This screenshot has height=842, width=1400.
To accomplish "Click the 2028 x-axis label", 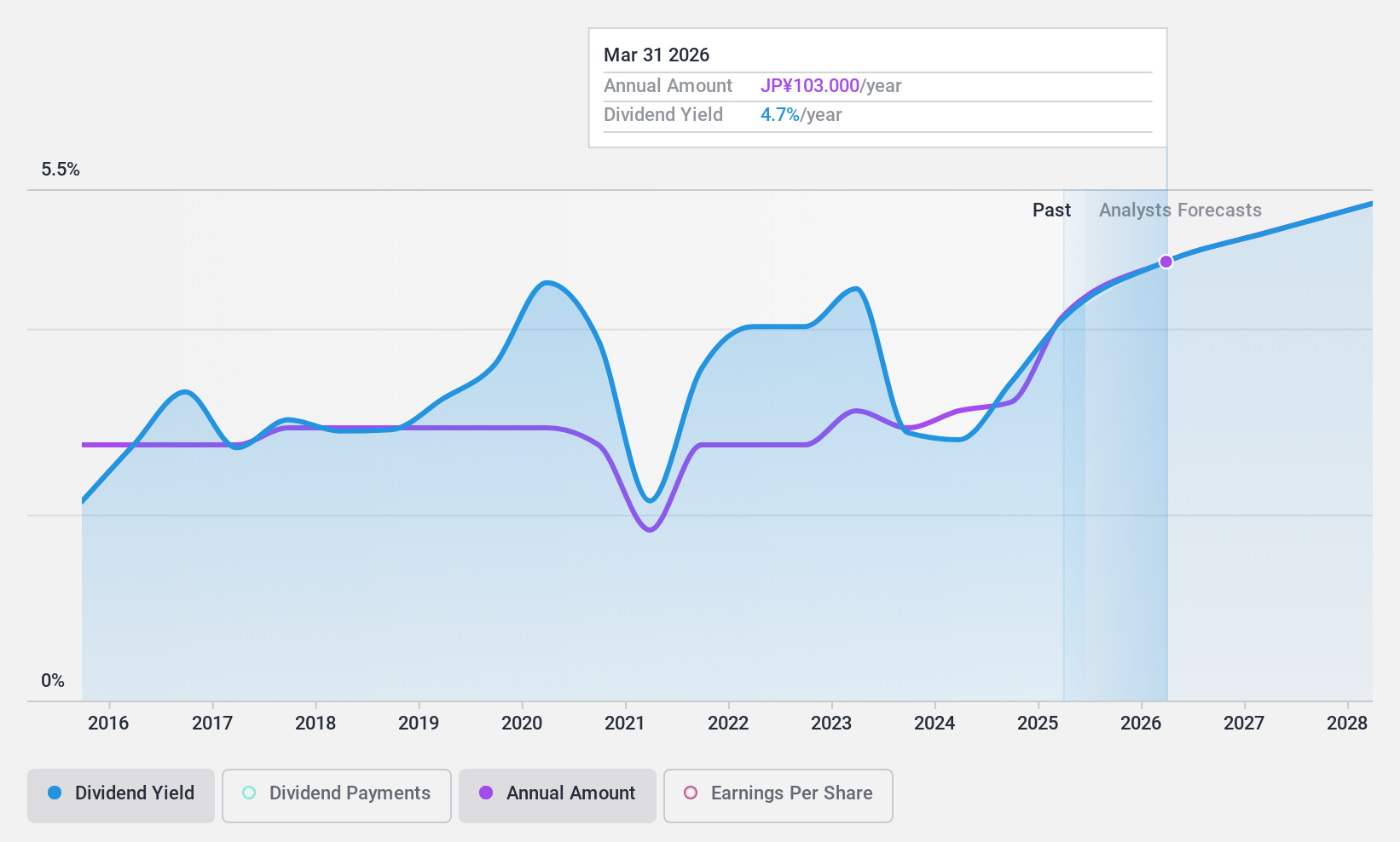I will [1347, 724].
